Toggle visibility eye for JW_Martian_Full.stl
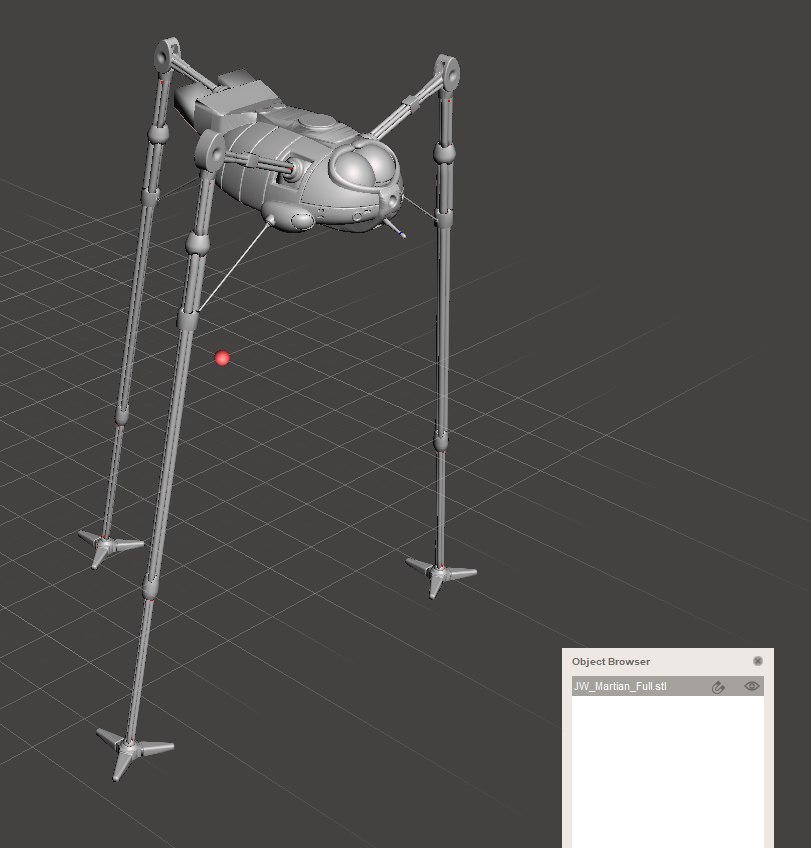The width and height of the screenshot is (811, 848). coord(752,686)
